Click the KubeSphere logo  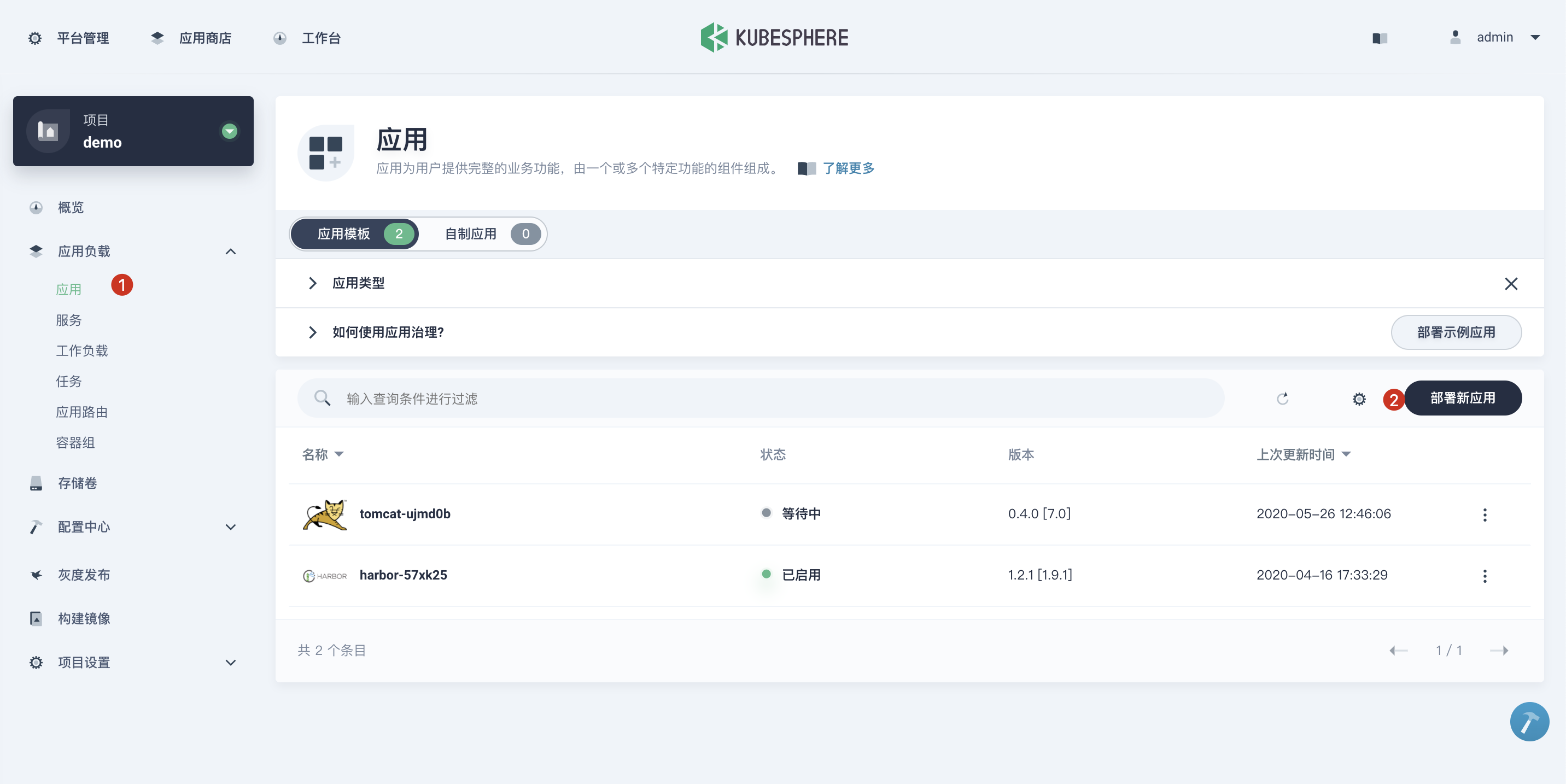(774, 38)
